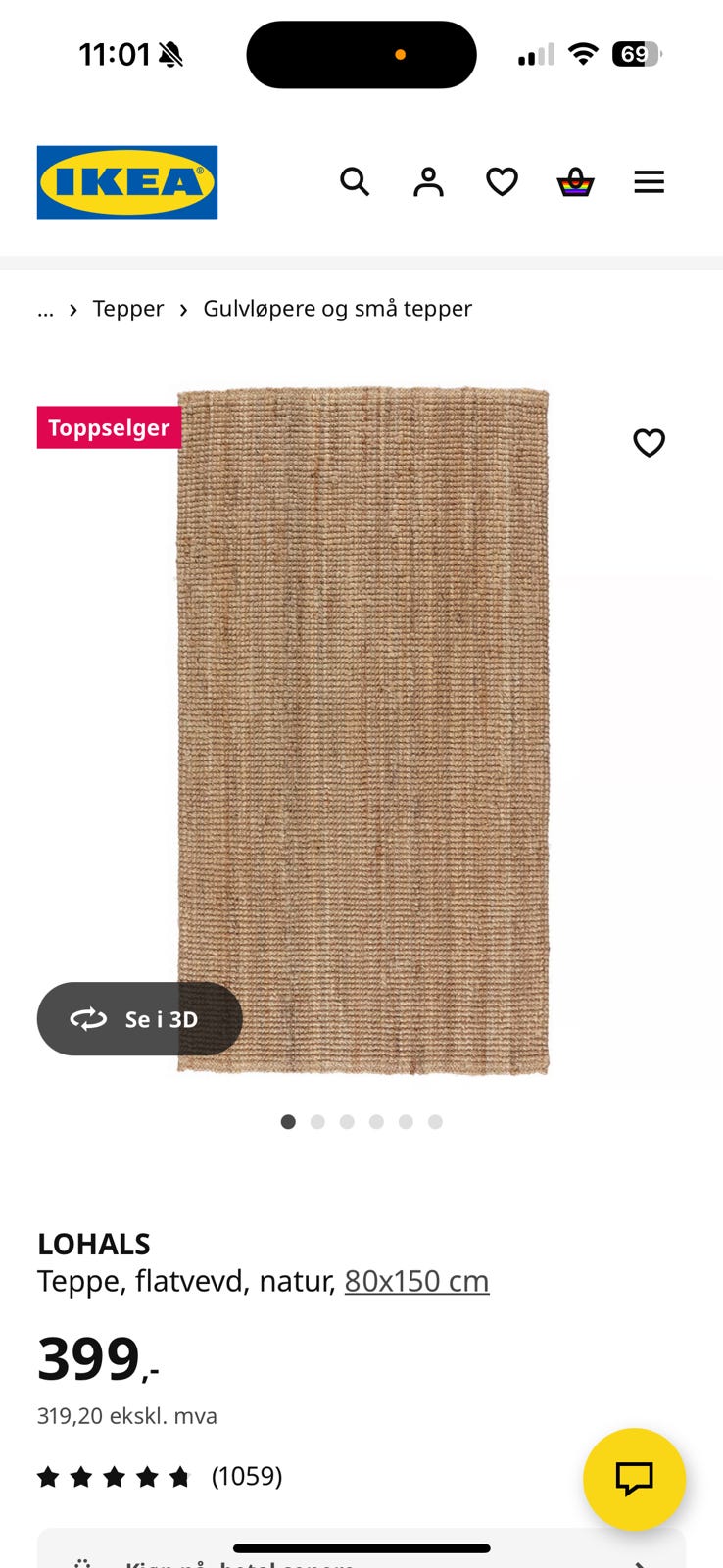Open the account profile icon
723x1568 pixels.
pos(428,181)
